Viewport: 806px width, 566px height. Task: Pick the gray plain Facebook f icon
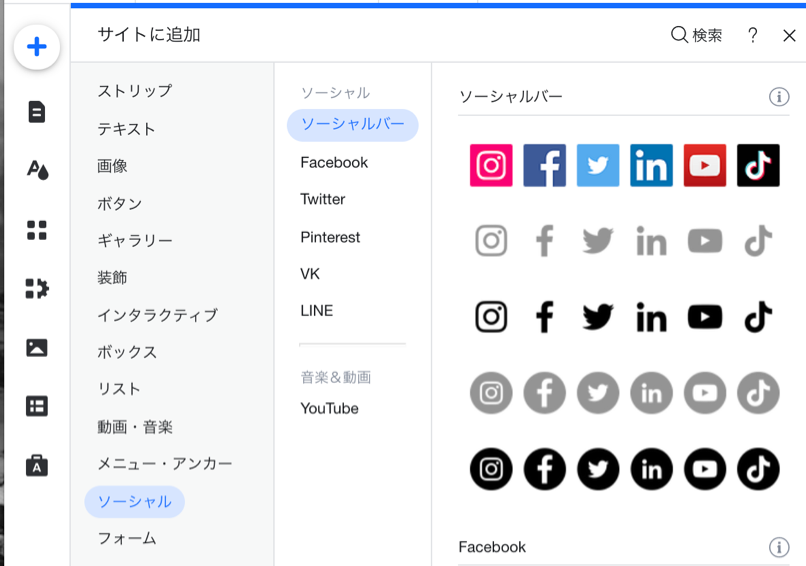544,241
